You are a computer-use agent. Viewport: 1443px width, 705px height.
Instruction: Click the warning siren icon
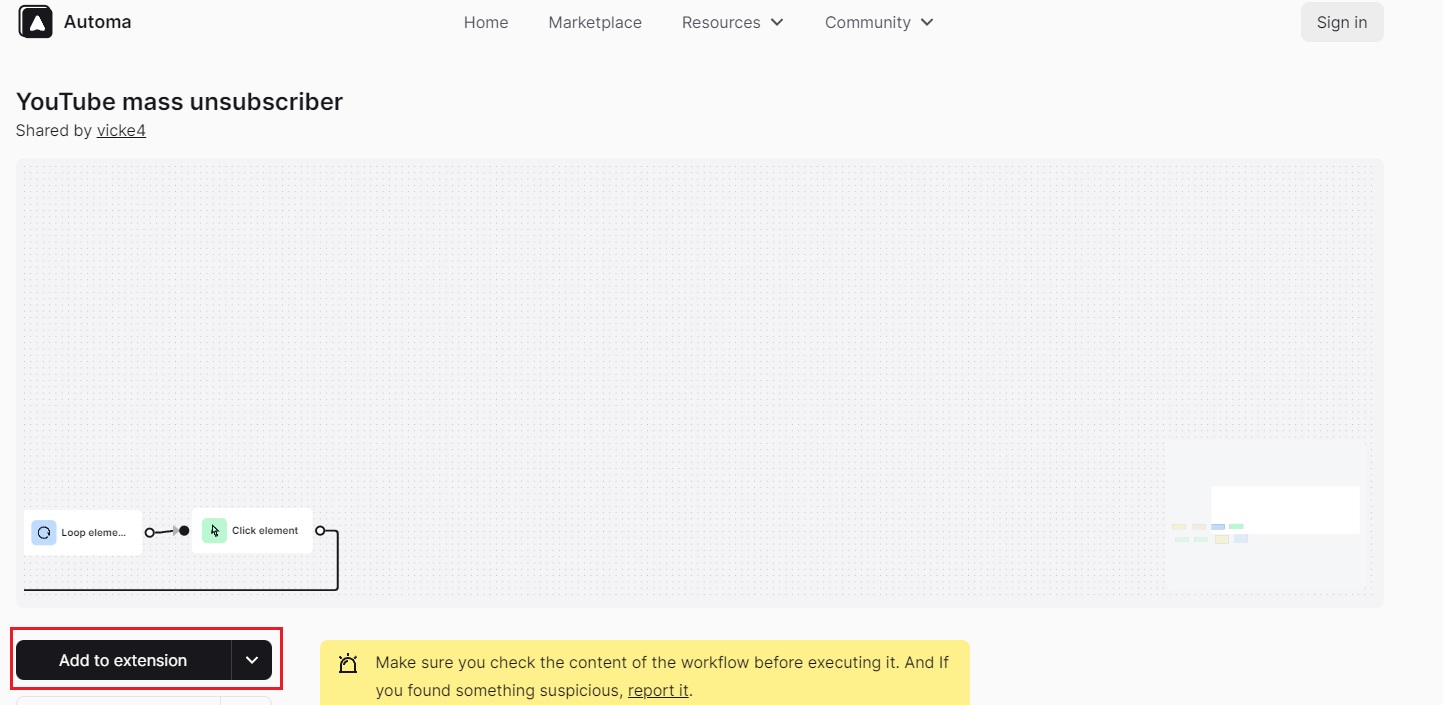tap(348, 663)
